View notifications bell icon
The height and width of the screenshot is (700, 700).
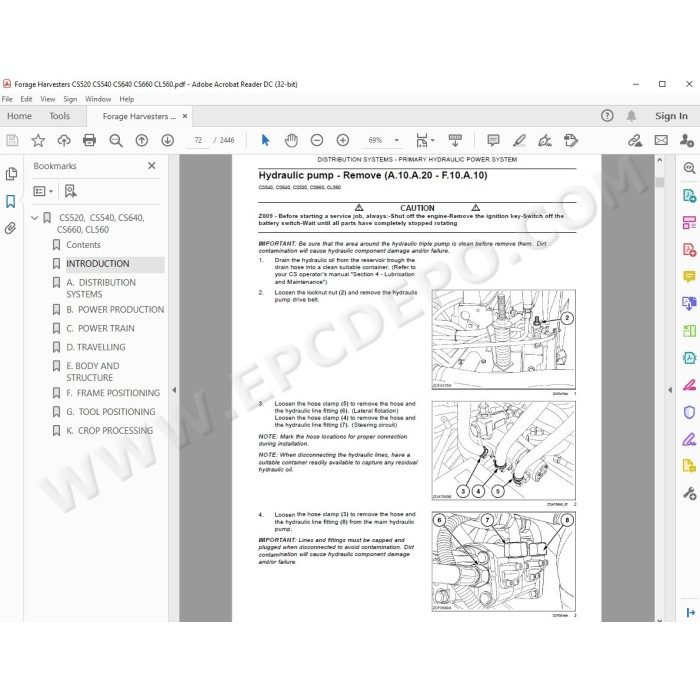pos(631,116)
